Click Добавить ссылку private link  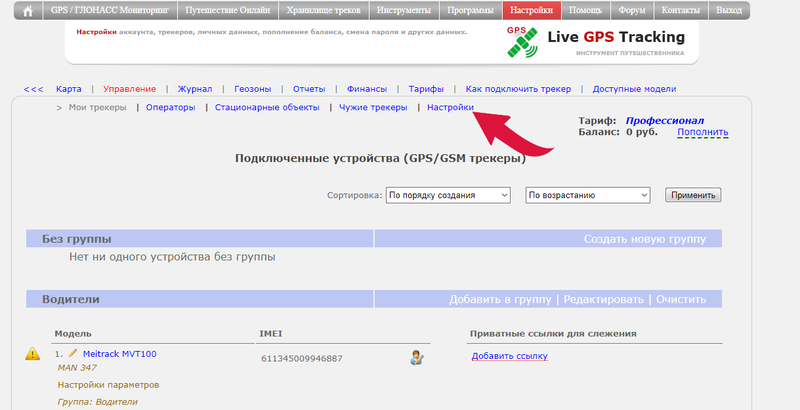[510, 356]
